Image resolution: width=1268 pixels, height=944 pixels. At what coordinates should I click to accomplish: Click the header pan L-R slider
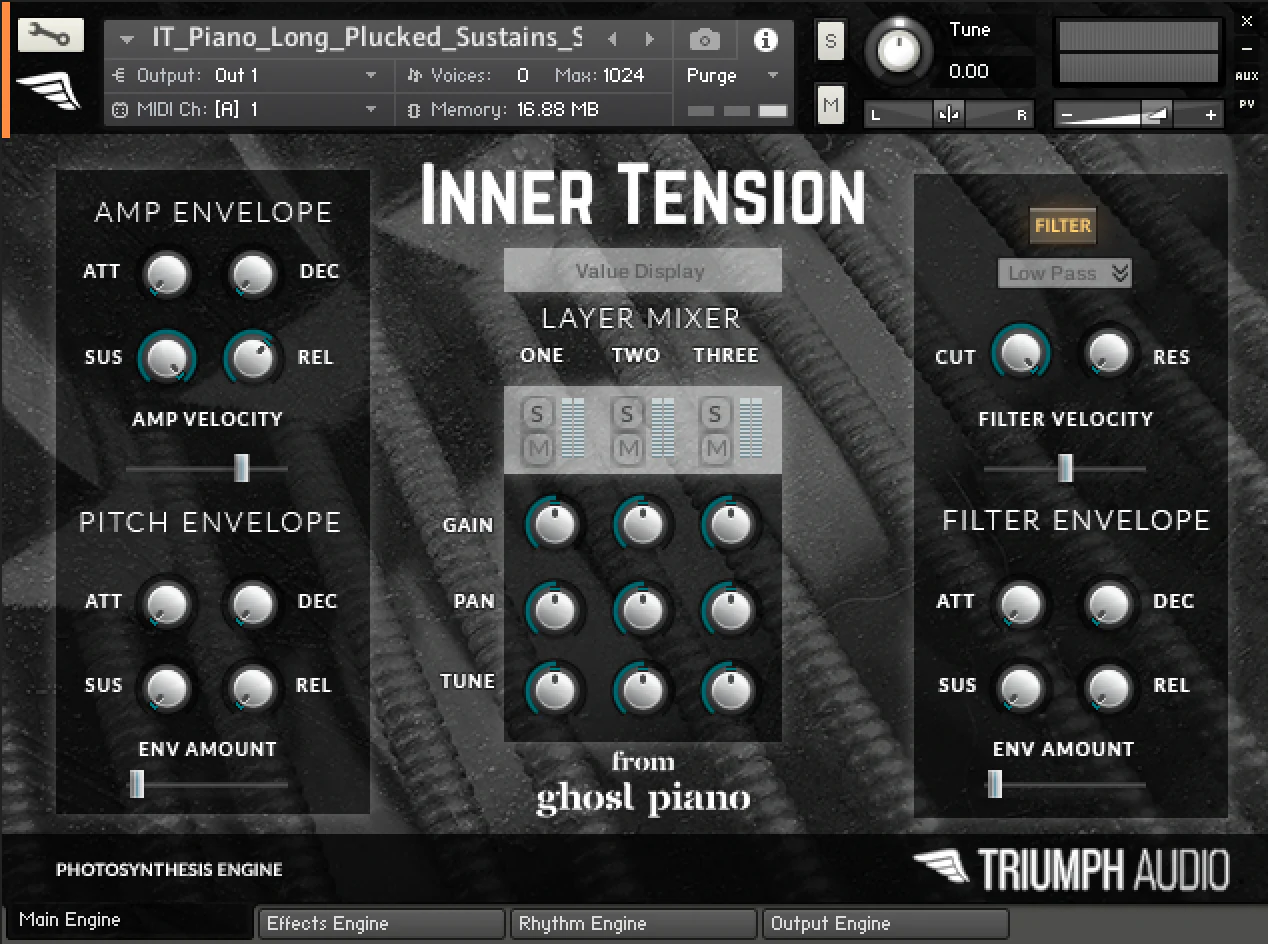[950, 115]
